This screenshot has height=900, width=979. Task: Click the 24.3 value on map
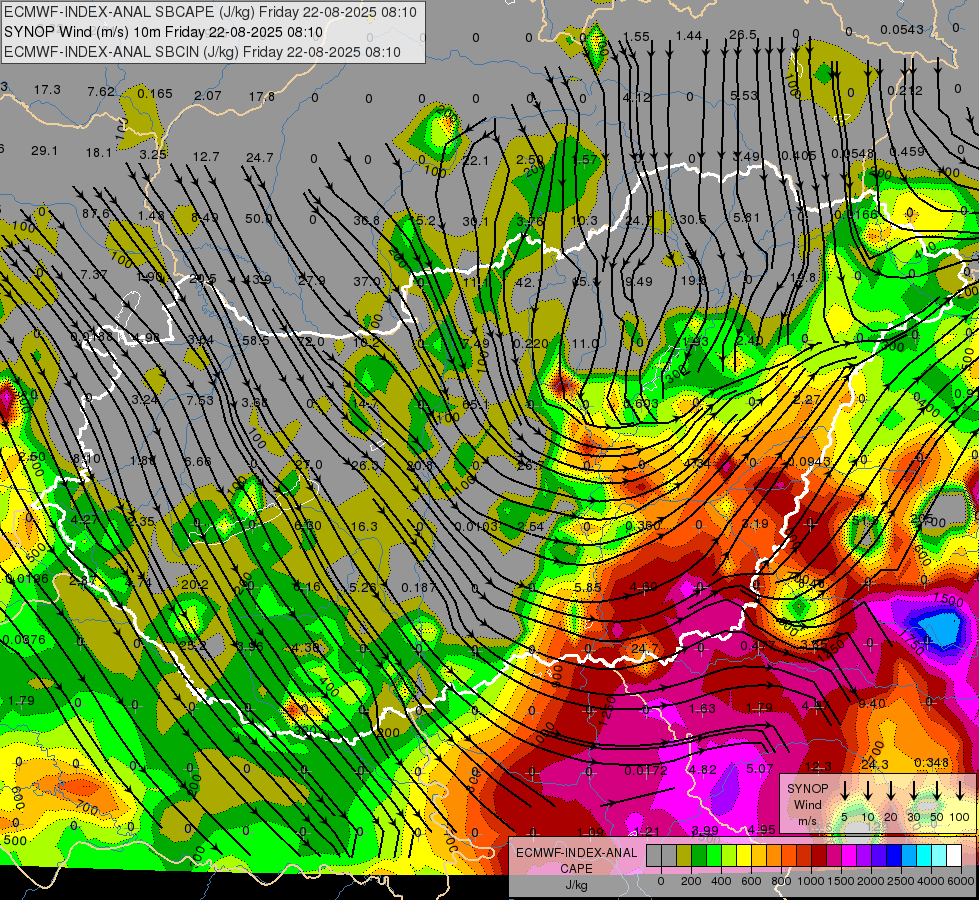tap(875, 764)
